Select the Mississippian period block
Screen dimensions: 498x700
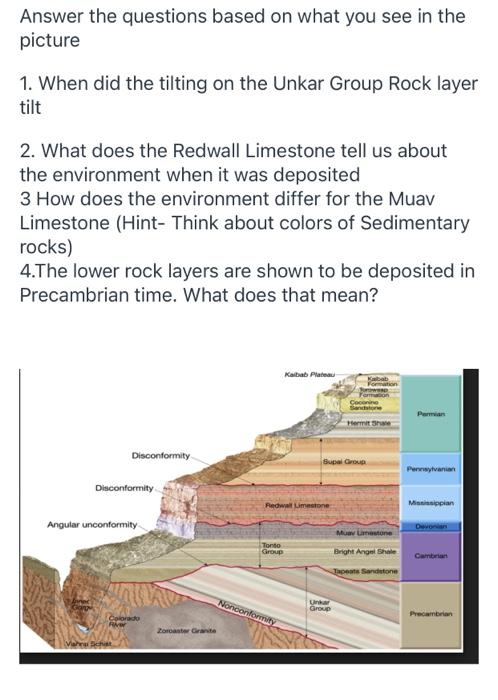click(x=431, y=503)
